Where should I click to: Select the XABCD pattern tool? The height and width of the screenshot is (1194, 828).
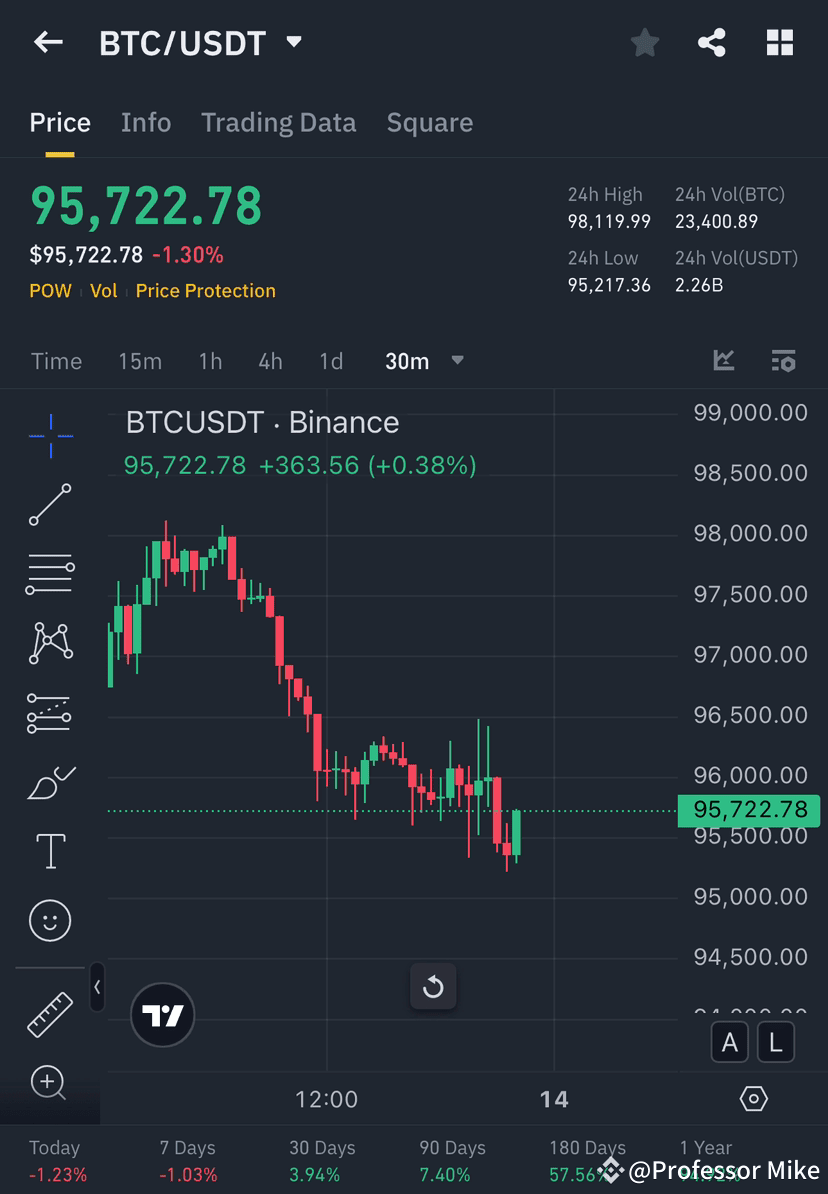[x=50, y=643]
